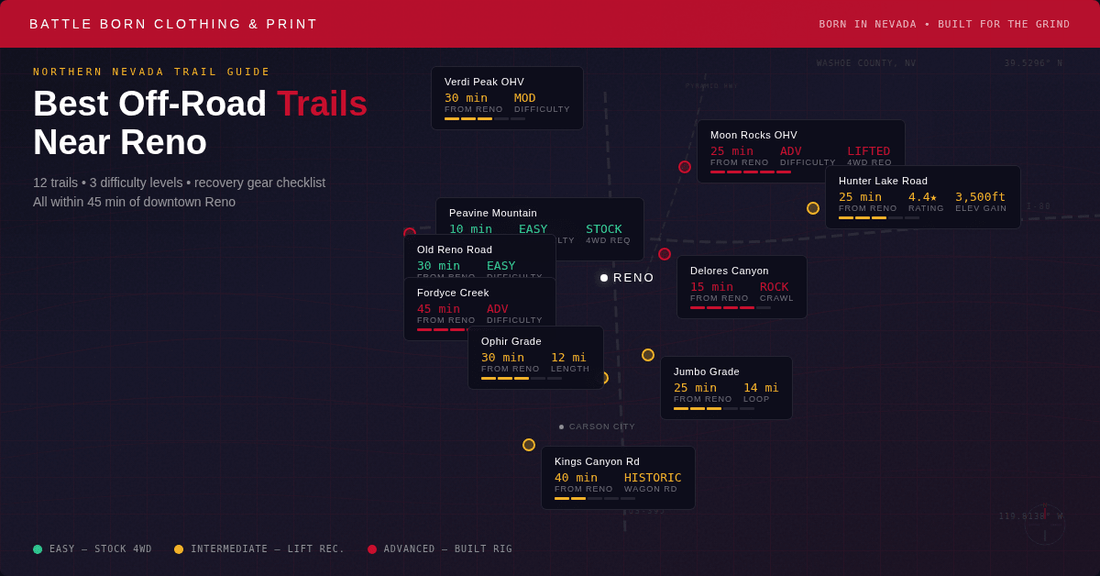Click the yellow marker left of Hunter Lake Road
The height and width of the screenshot is (576, 1100).
[813, 208]
